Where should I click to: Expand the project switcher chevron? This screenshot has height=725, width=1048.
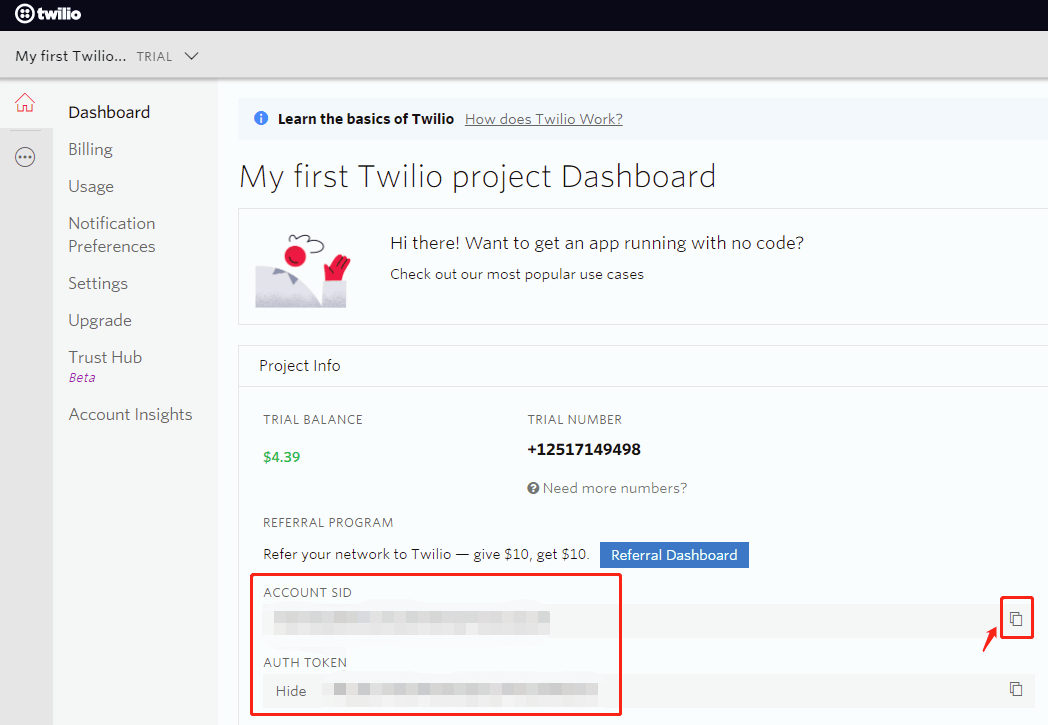coord(191,56)
